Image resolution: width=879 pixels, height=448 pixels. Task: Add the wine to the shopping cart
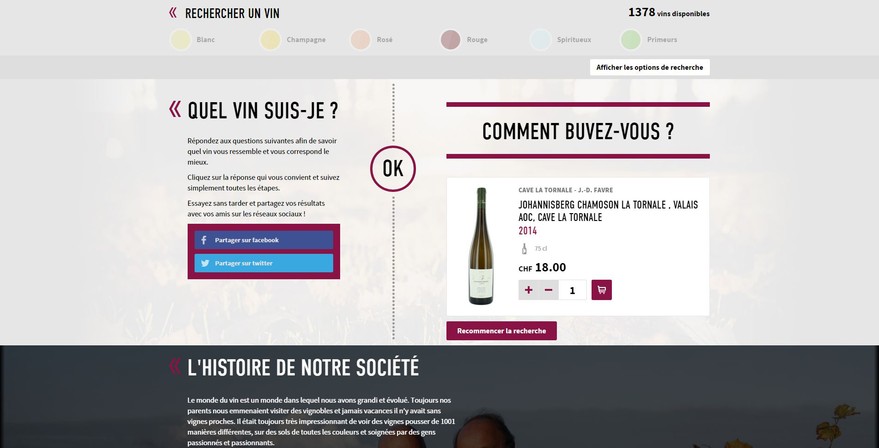click(602, 290)
